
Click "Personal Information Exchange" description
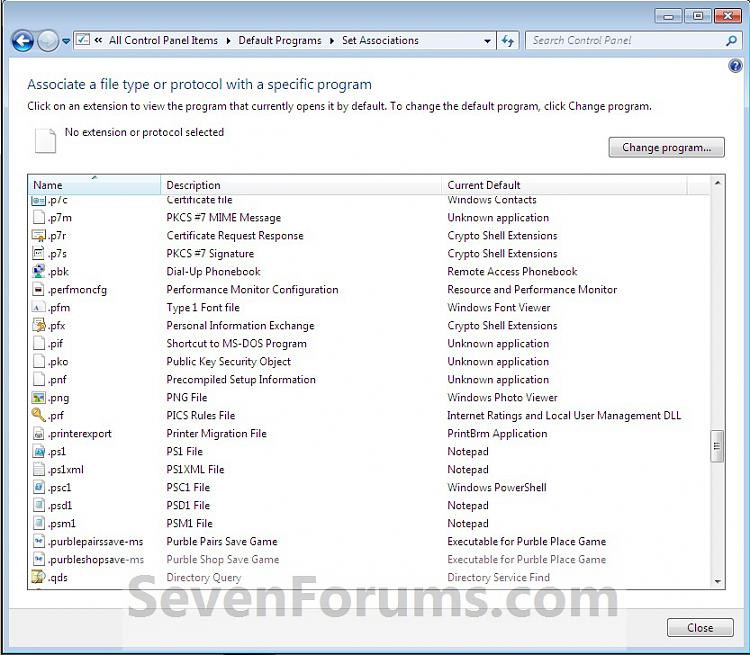[x=241, y=326]
